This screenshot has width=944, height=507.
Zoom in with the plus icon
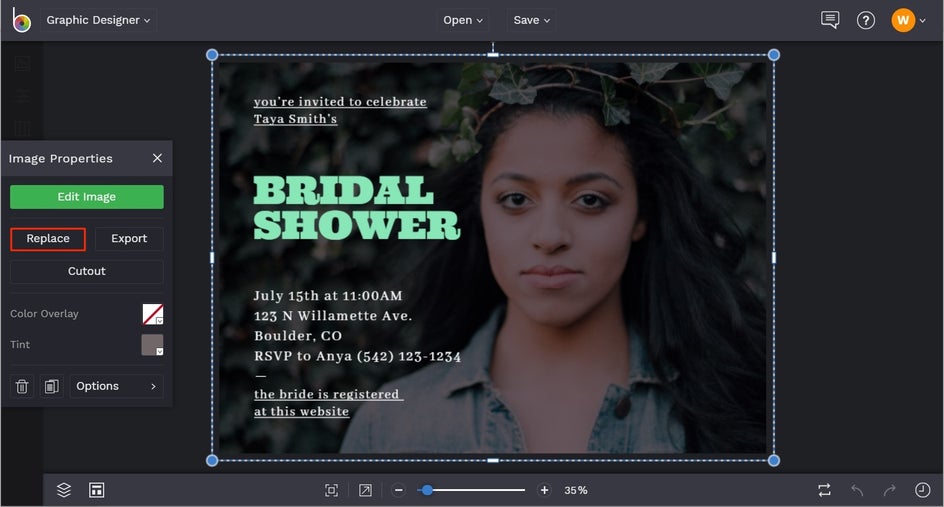pyautogui.click(x=544, y=490)
